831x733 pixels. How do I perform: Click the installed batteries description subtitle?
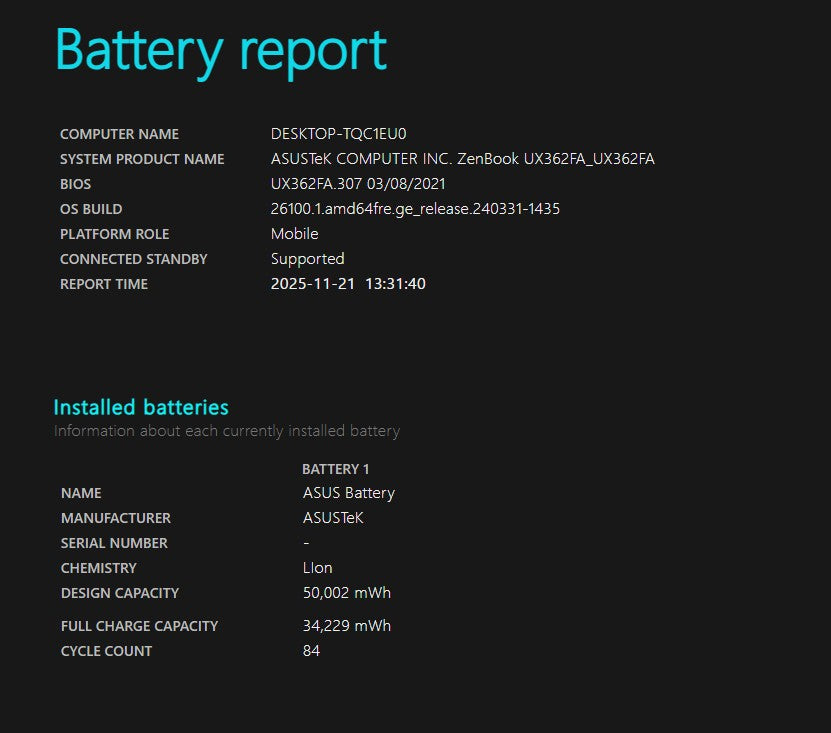pos(226,432)
